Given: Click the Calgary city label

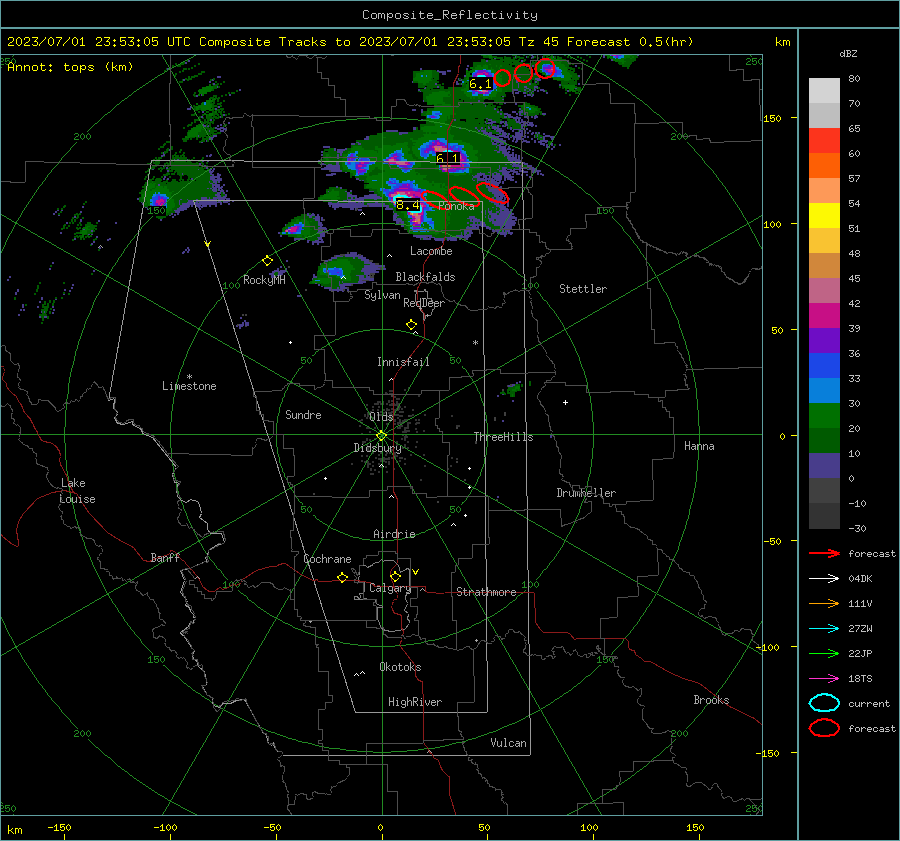Looking at the screenshot, I should tap(390, 588).
